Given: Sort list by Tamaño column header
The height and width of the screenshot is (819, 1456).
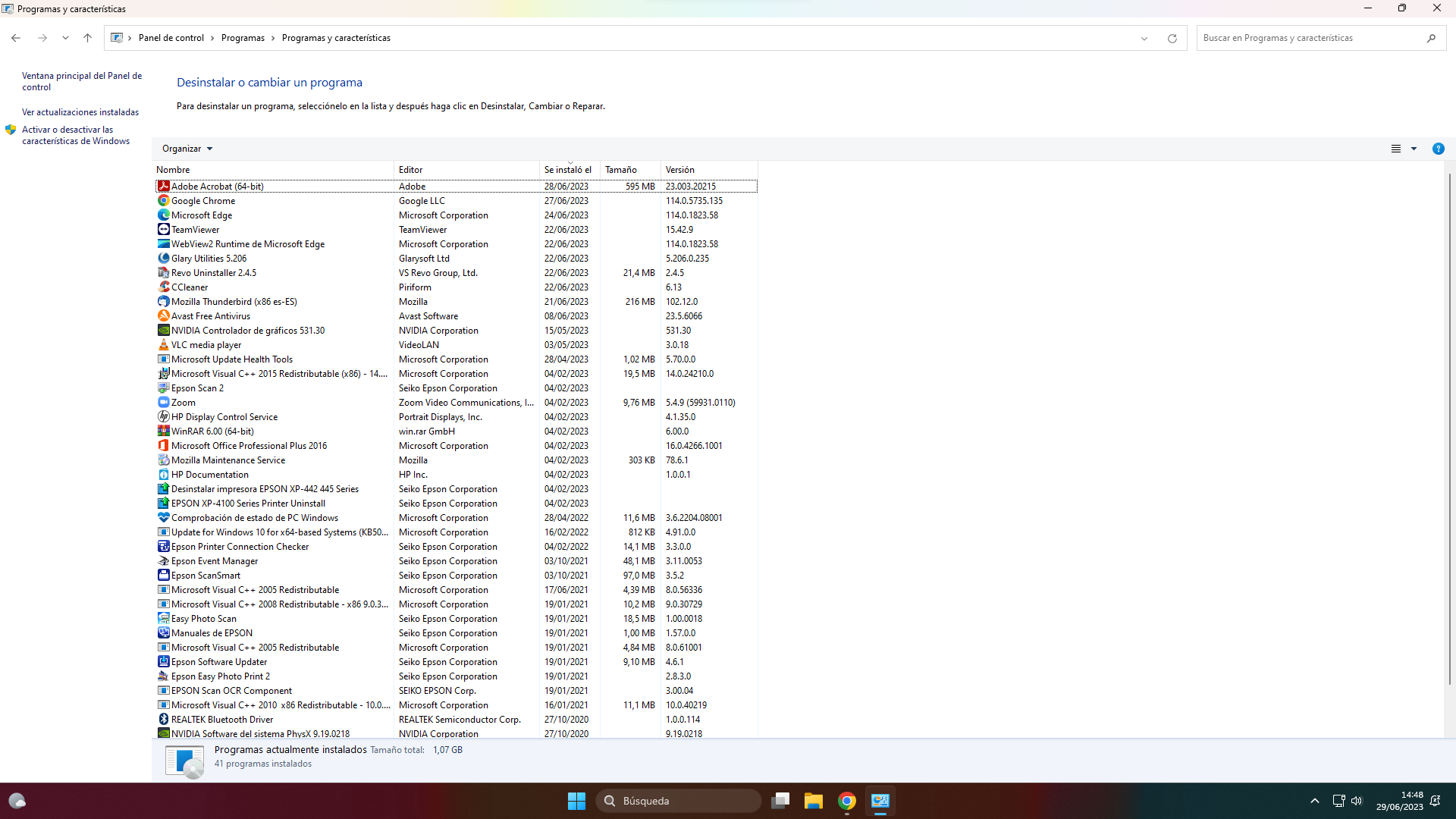Looking at the screenshot, I should click(x=621, y=170).
